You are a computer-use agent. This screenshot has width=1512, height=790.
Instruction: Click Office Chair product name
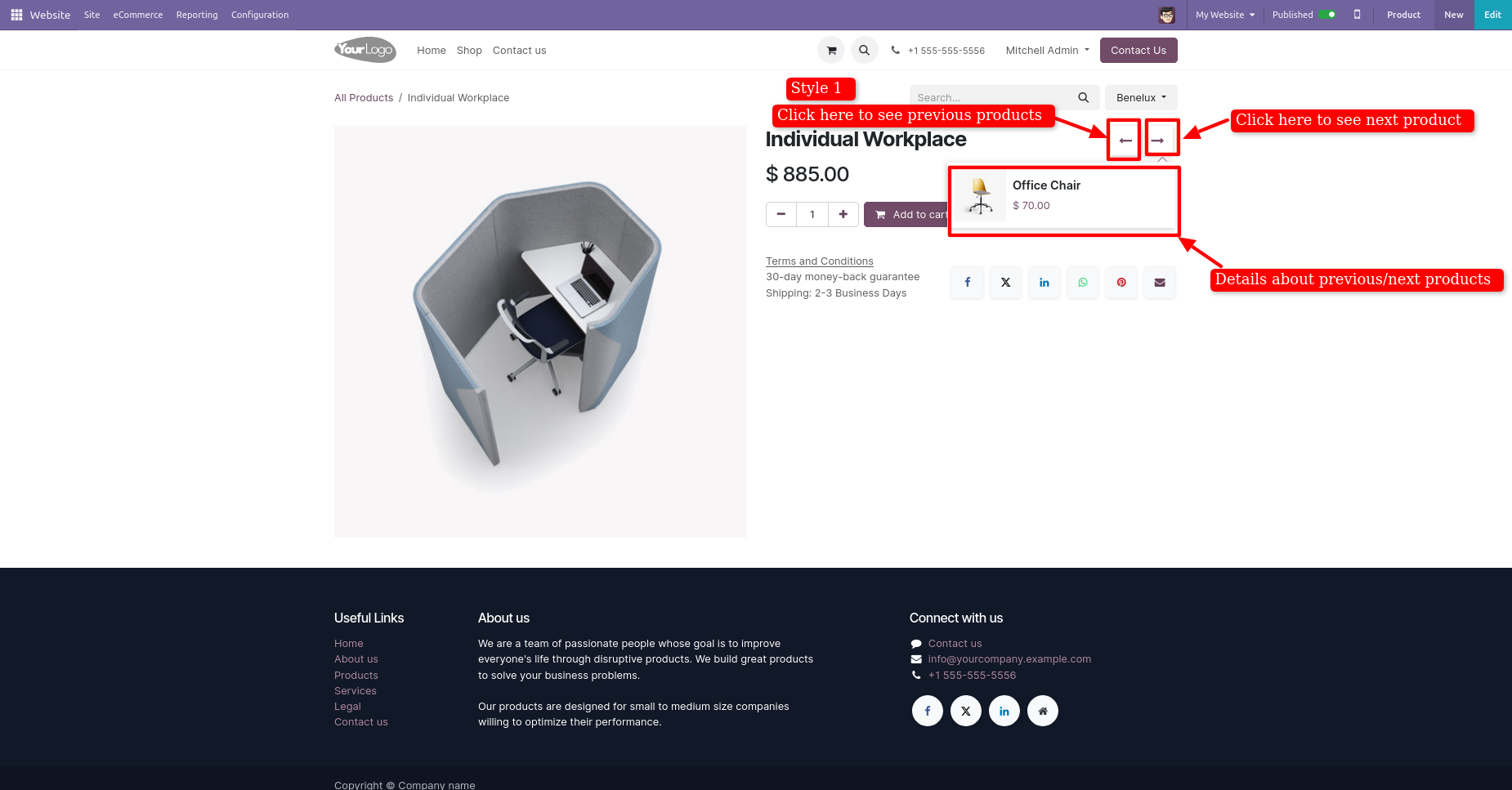(x=1046, y=185)
